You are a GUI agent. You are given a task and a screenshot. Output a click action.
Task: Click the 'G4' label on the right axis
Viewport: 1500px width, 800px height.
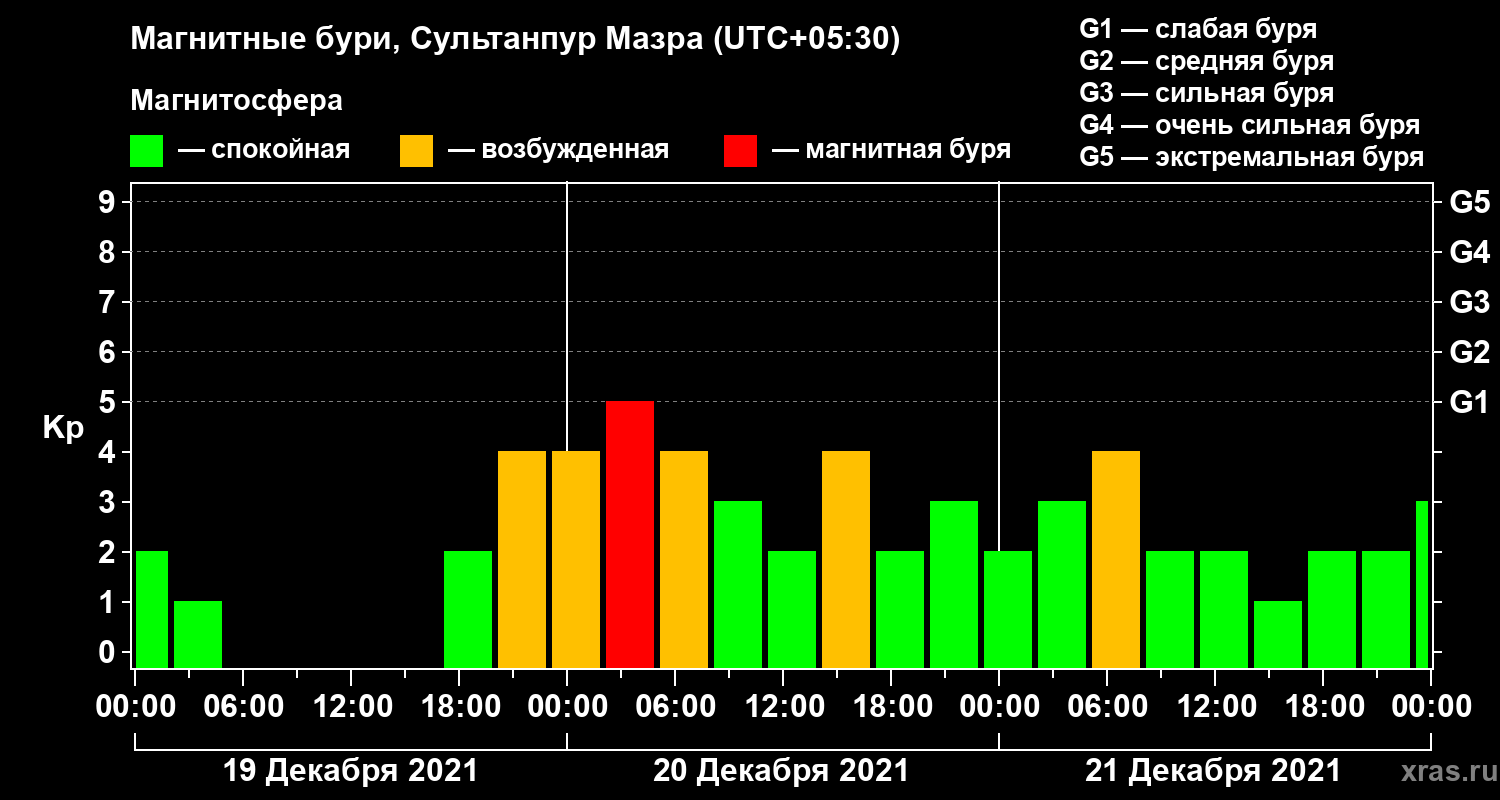1470,252
